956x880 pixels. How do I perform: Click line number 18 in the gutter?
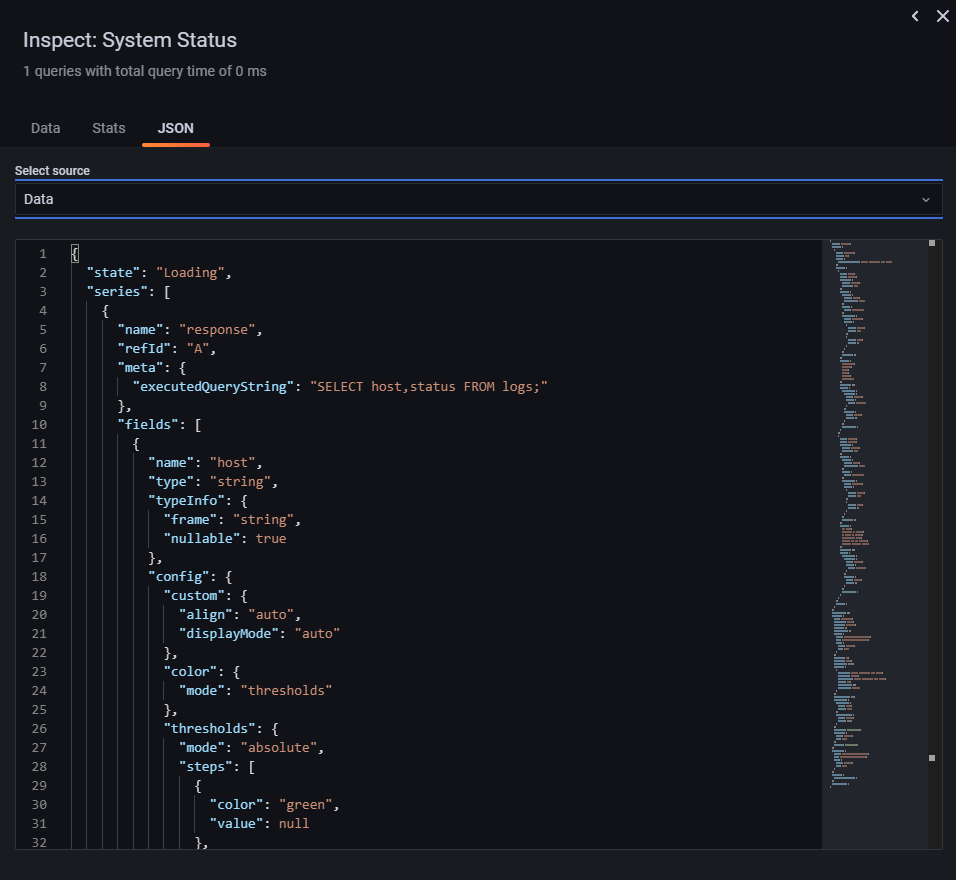[x=39, y=577]
